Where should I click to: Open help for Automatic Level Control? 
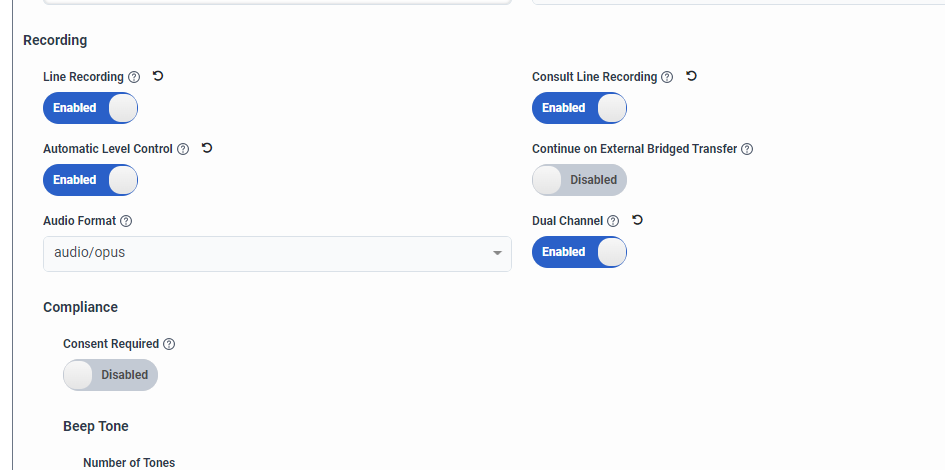[x=183, y=149]
